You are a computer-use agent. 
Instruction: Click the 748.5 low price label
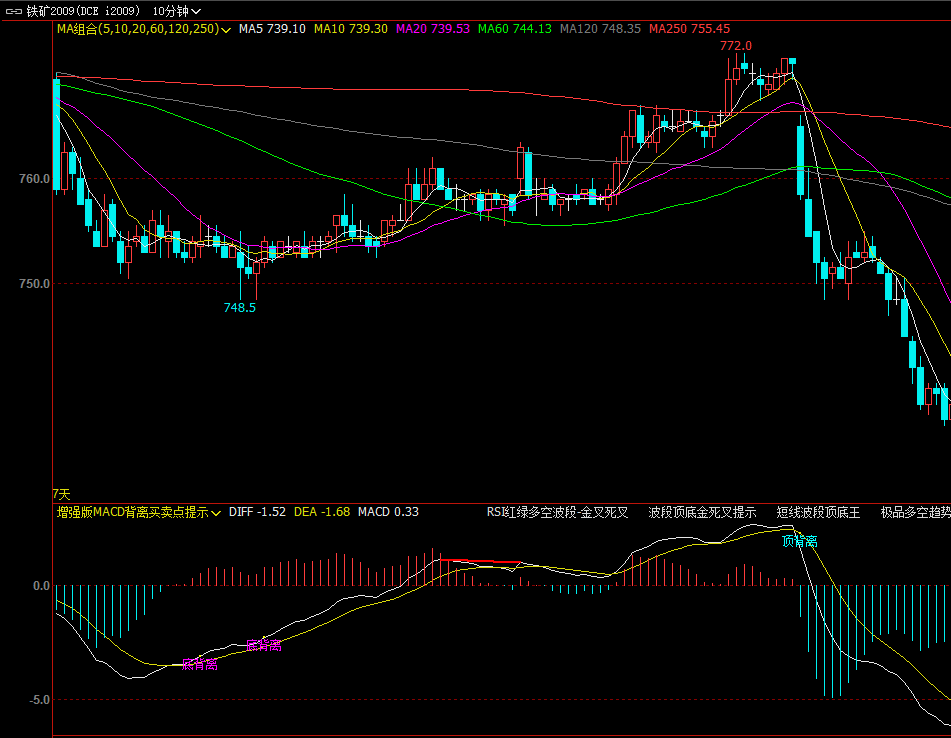(x=240, y=307)
